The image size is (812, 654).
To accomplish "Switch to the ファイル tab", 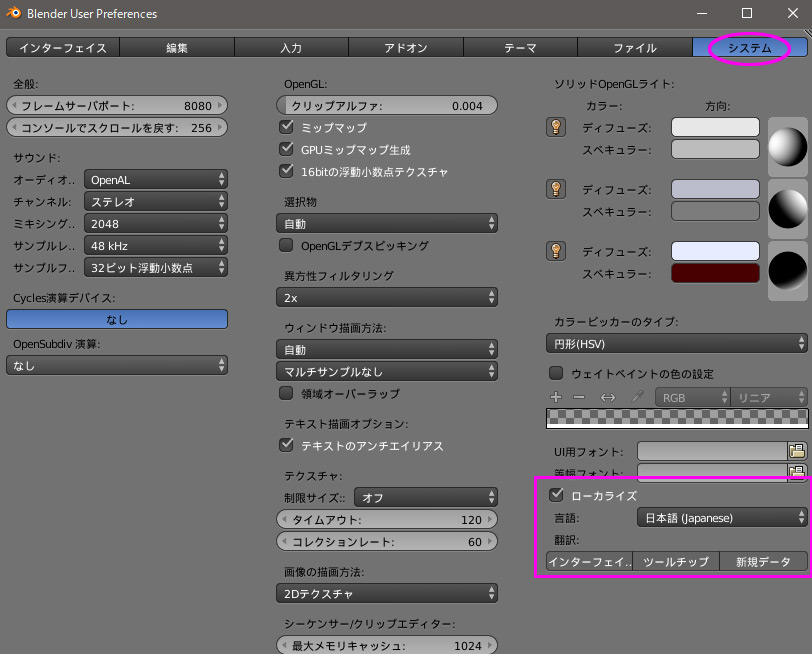I will pos(635,48).
